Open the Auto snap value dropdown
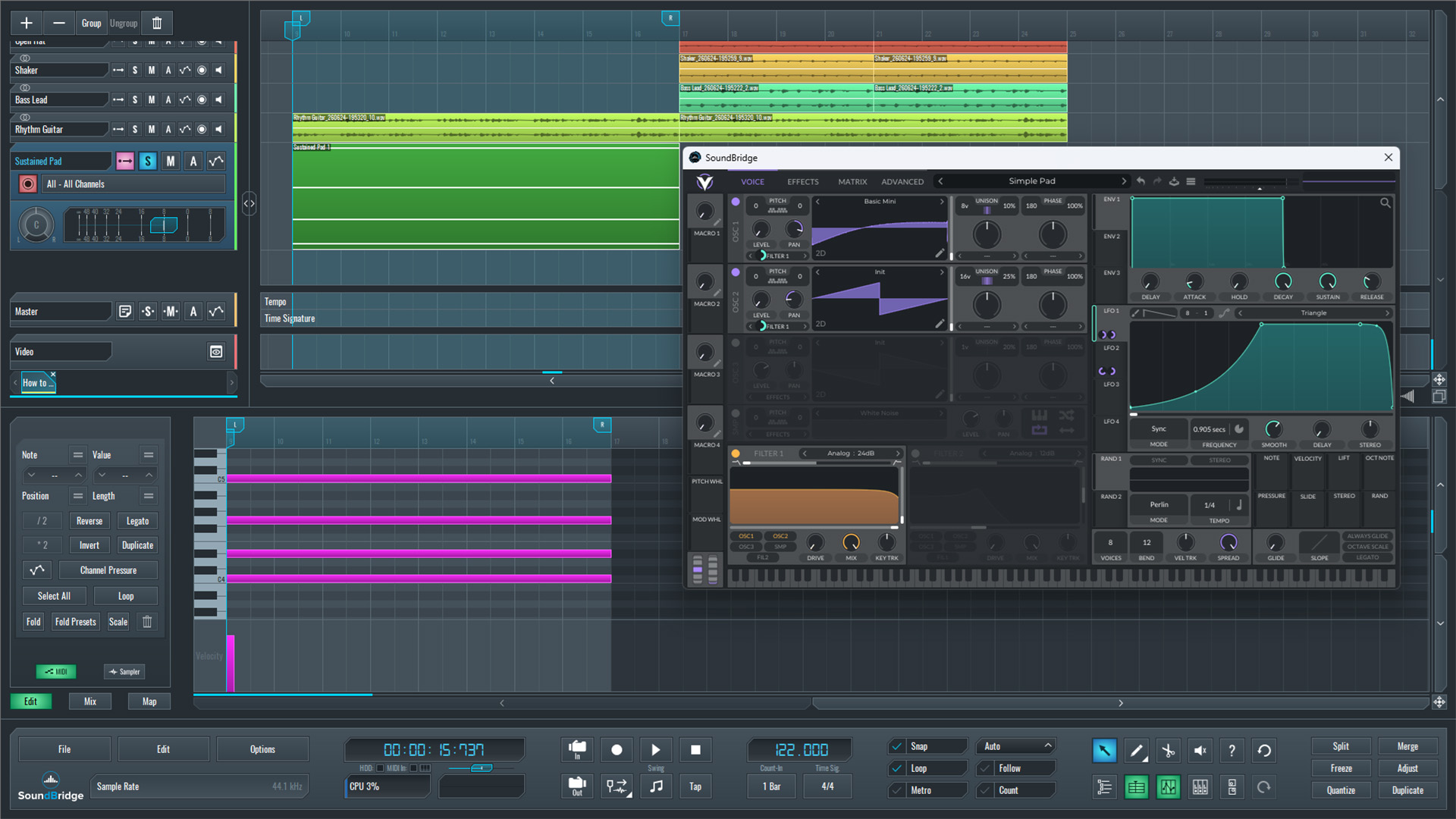The height and width of the screenshot is (819, 1456). click(x=1016, y=746)
